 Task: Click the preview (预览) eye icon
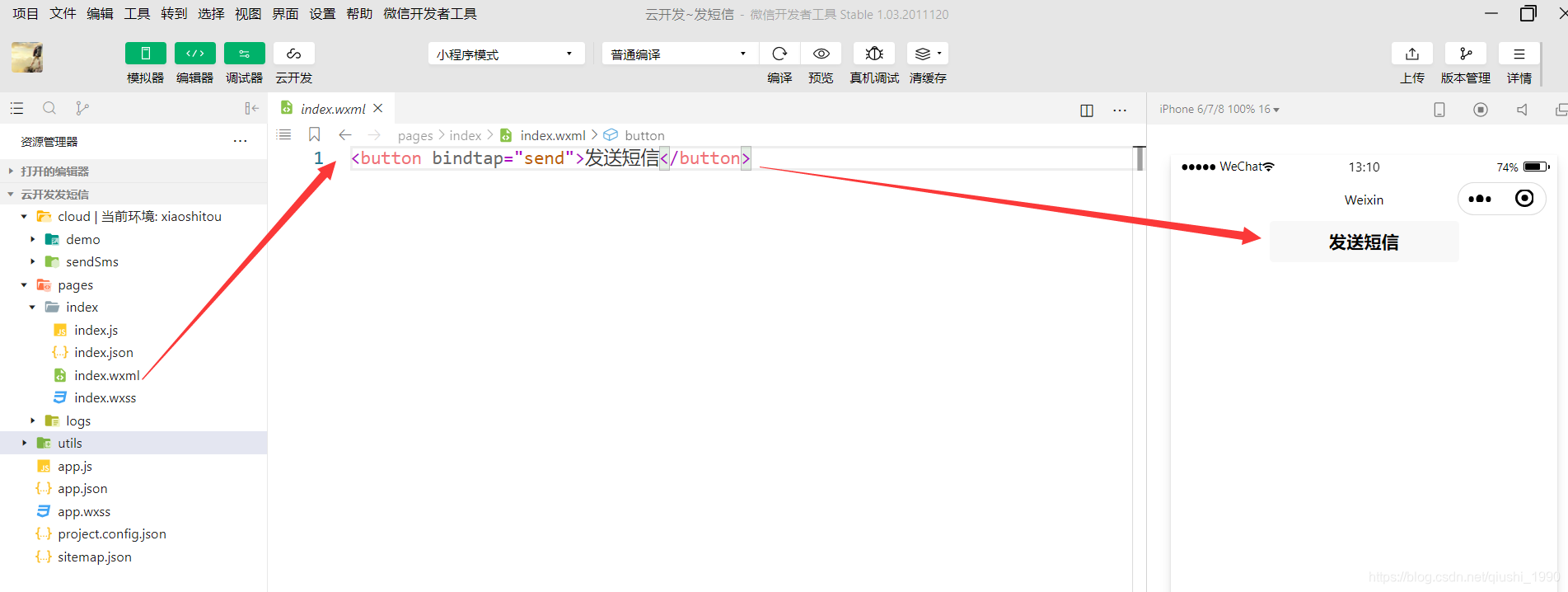821,54
